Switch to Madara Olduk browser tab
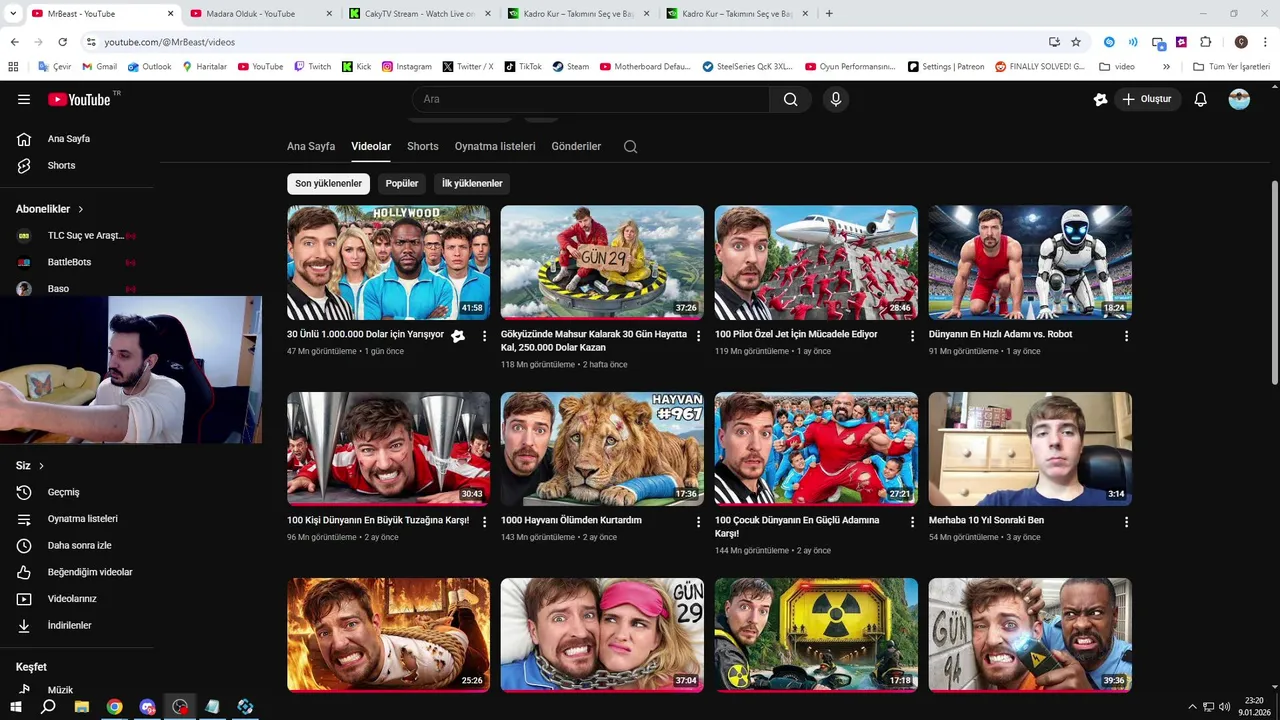This screenshot has width=1280, height=720. (259, 14)
